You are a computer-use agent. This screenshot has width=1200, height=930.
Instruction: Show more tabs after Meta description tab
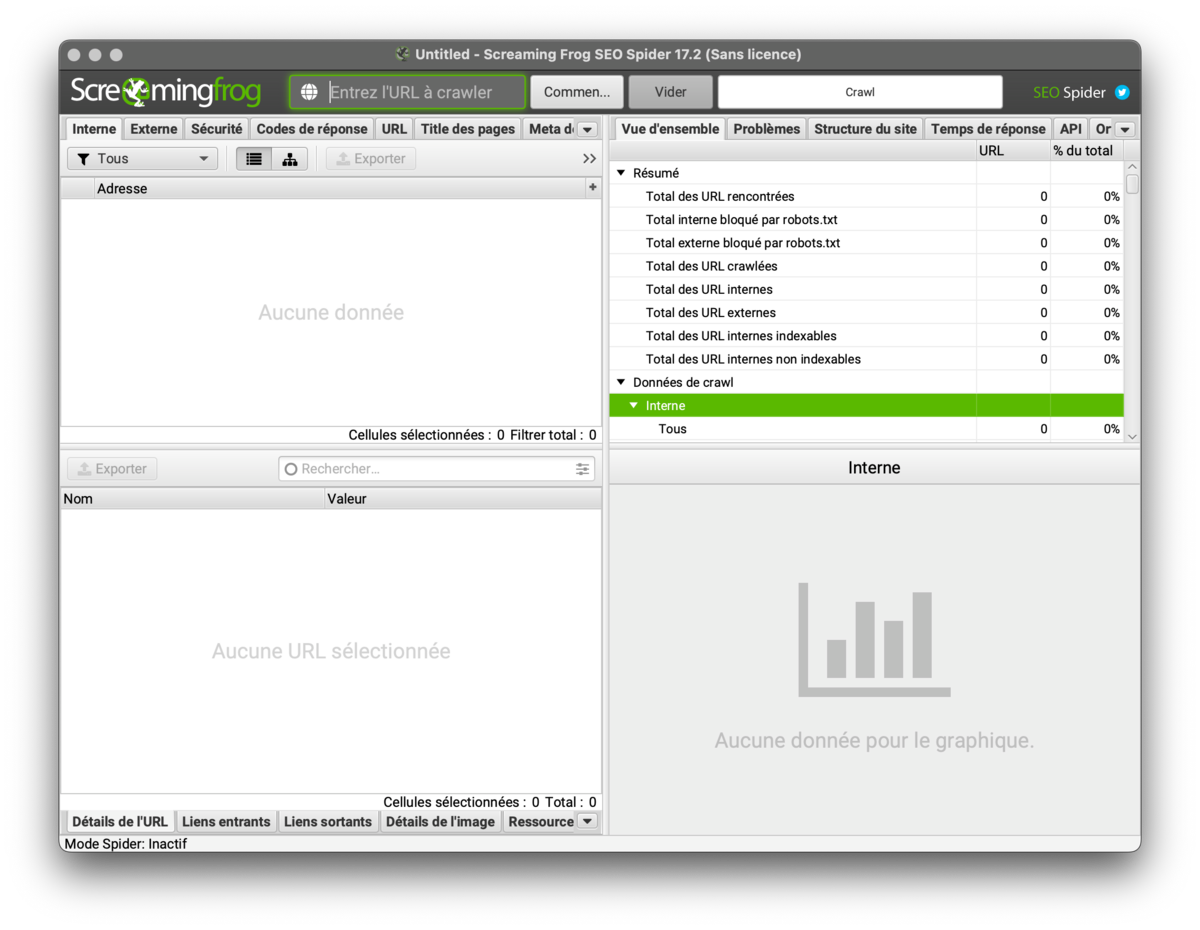click(588, 129)
